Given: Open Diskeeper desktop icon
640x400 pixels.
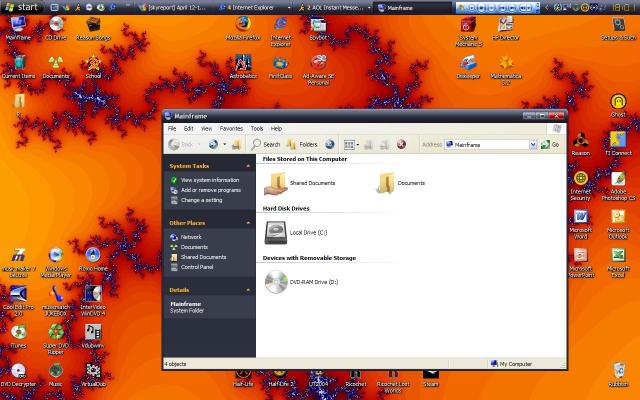Looking at the screenshot, I should coord(469,67).
